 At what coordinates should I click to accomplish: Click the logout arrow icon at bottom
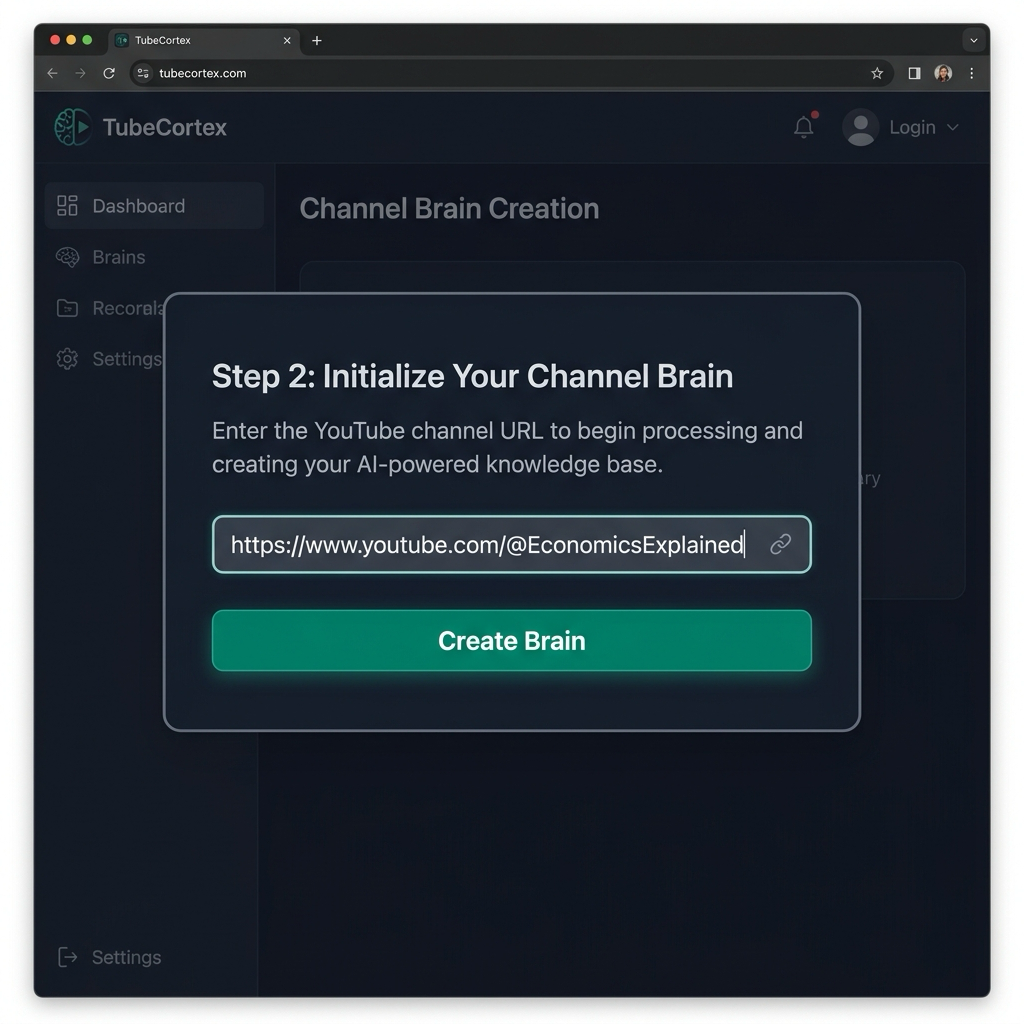[67, 957]
